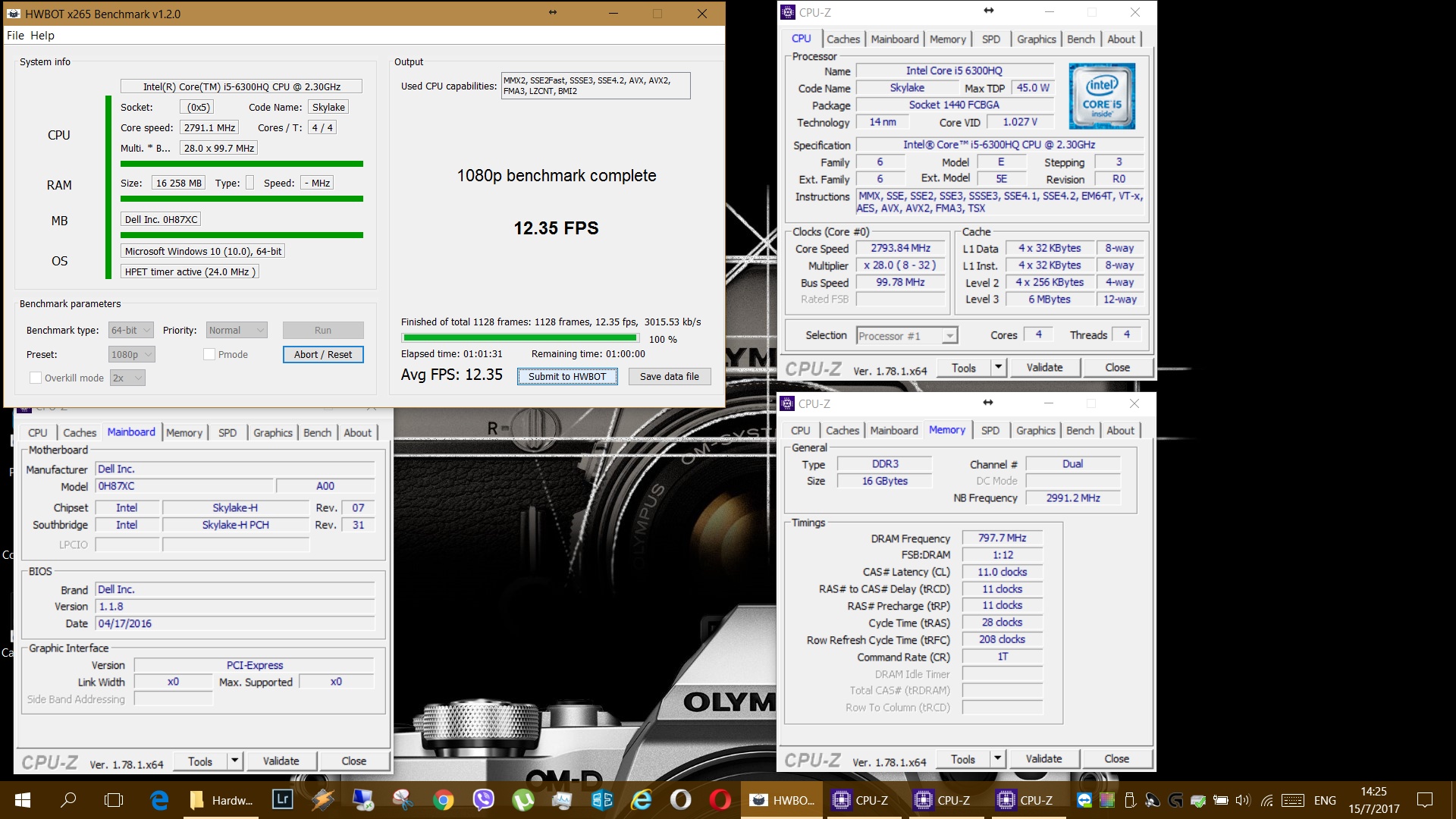Open the Help menu in HWBOT

(42, 35)
